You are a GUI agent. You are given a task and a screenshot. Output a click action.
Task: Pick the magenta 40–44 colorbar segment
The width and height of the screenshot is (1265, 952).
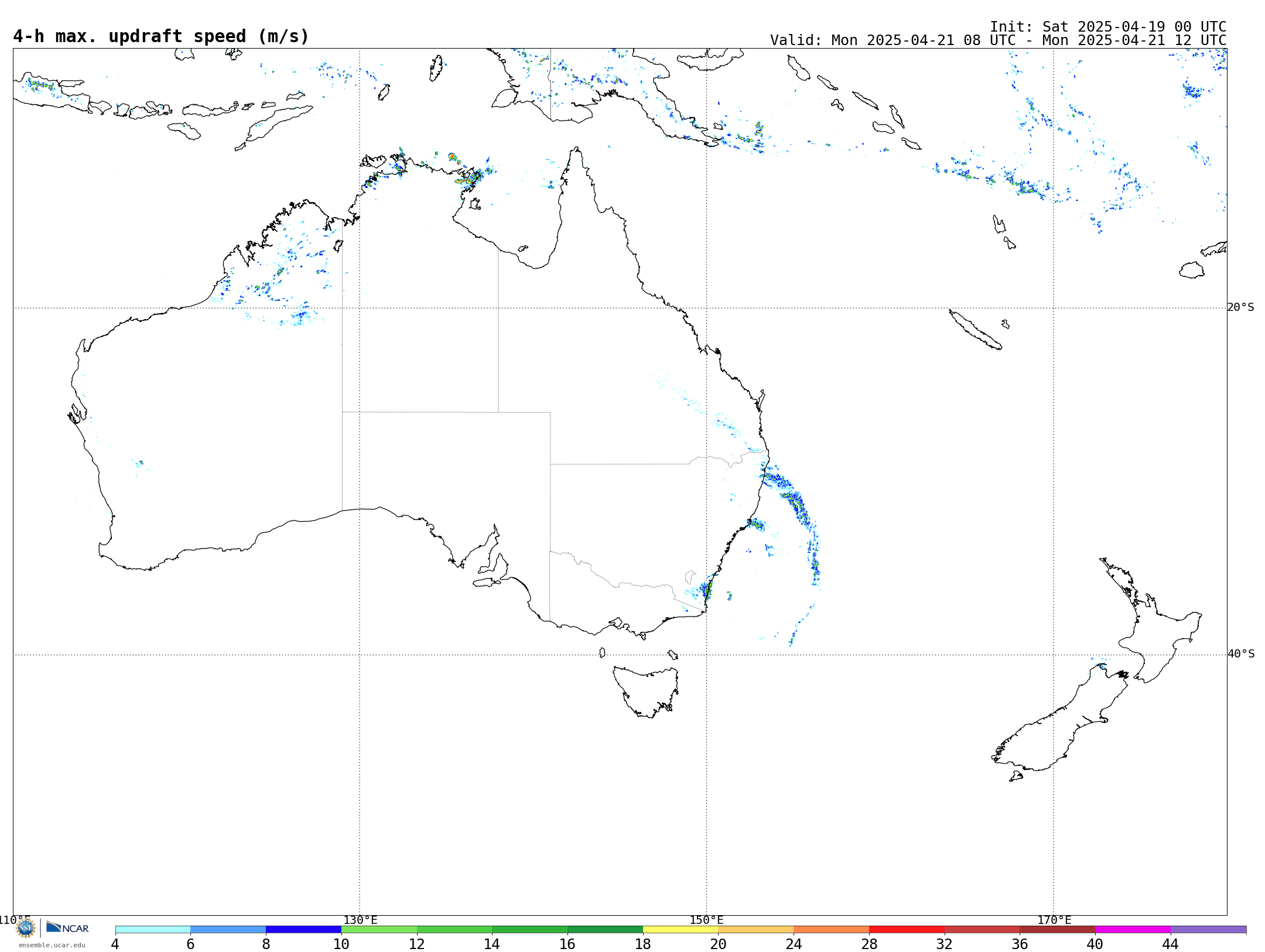(x=1133, y=930)
